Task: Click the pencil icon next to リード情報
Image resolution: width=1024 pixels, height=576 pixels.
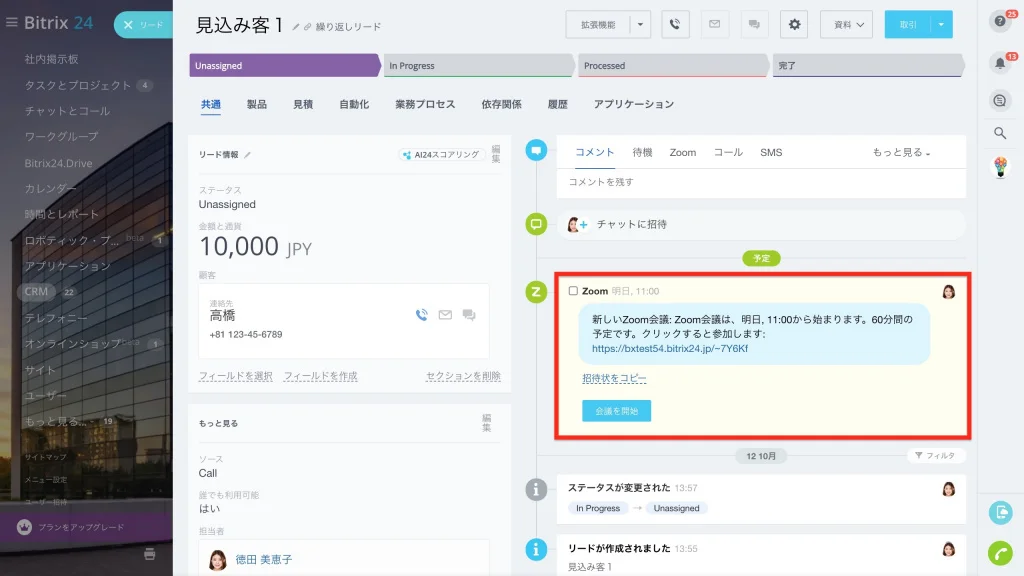Action: pyautogui.click(x=248, y=155)
